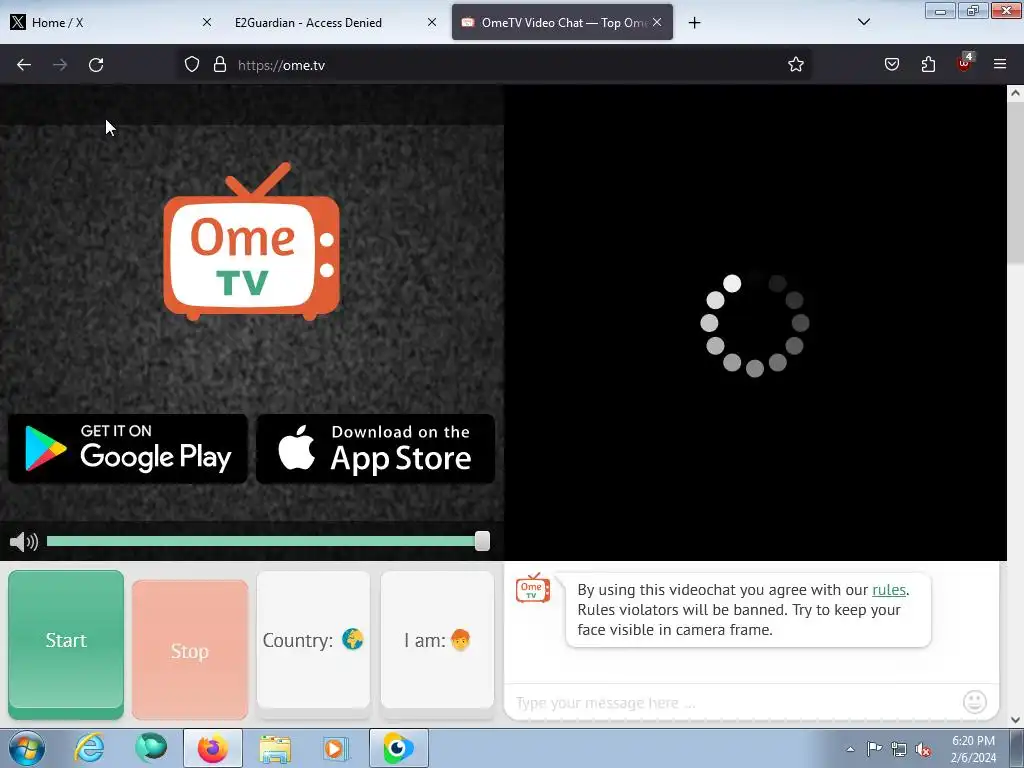Click the Type your message here field
This screenshot has width=1024, height=768.
(731, 703)
